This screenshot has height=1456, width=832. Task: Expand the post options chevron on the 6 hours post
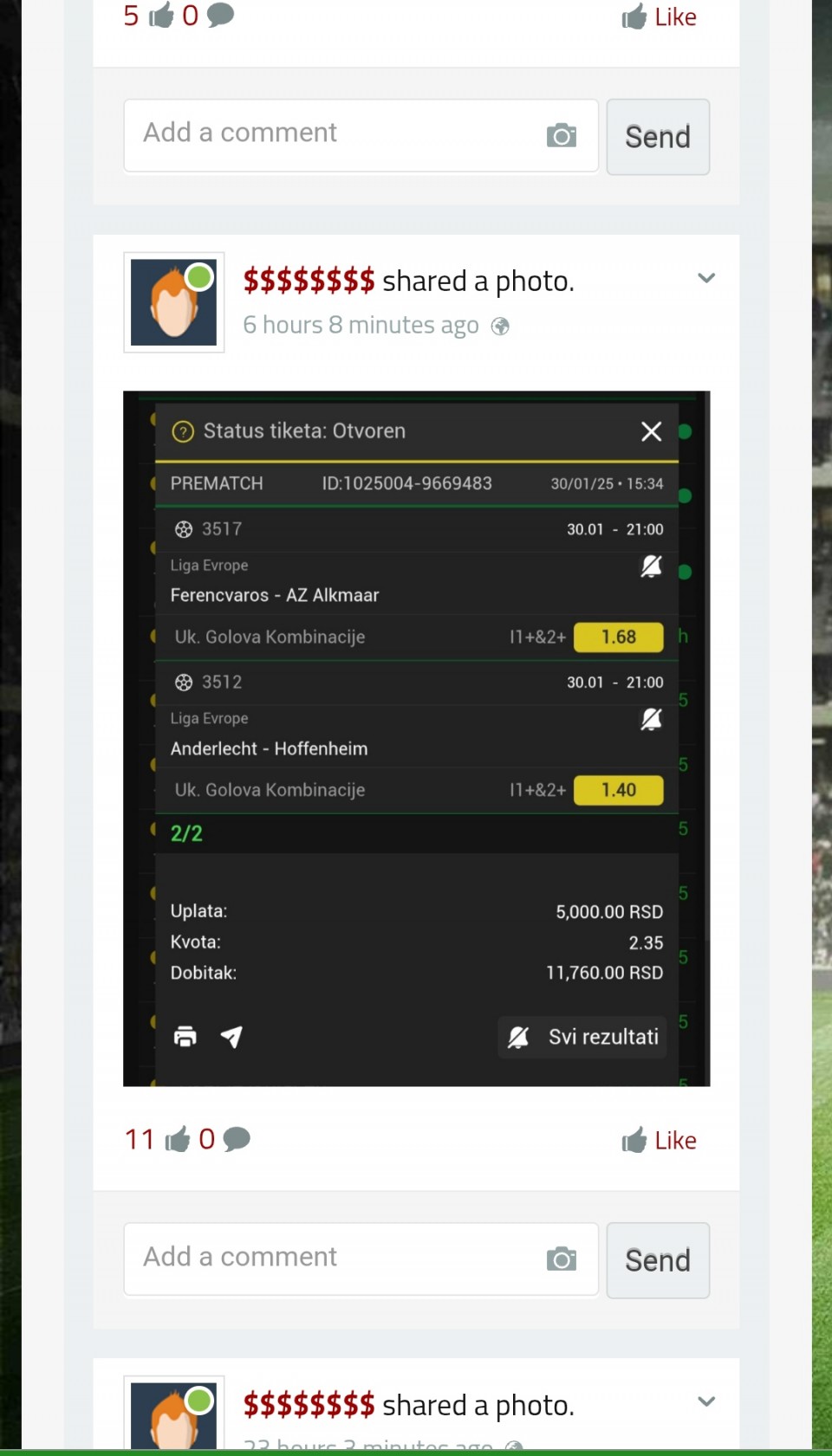[706, 278]
